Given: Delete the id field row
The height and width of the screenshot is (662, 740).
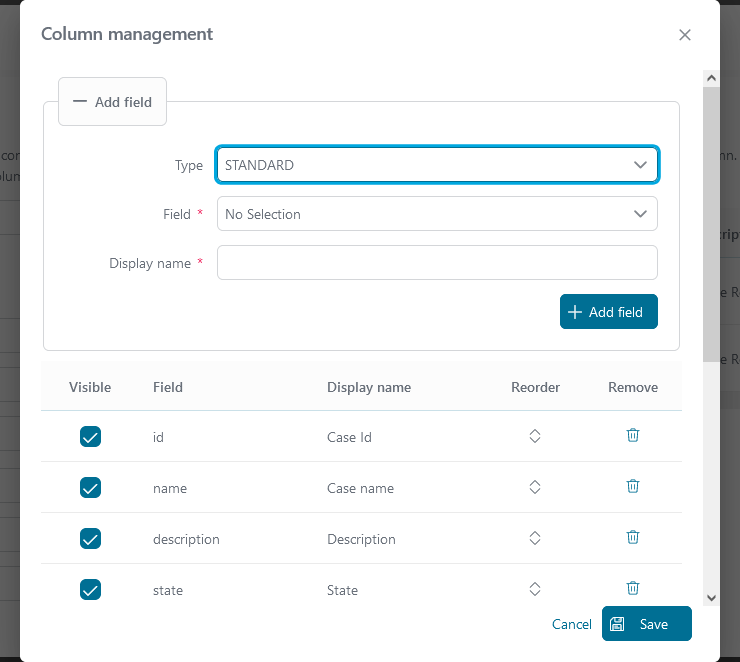Looking at the screenshot, I should pyautogui.click(x=632, y=435).
